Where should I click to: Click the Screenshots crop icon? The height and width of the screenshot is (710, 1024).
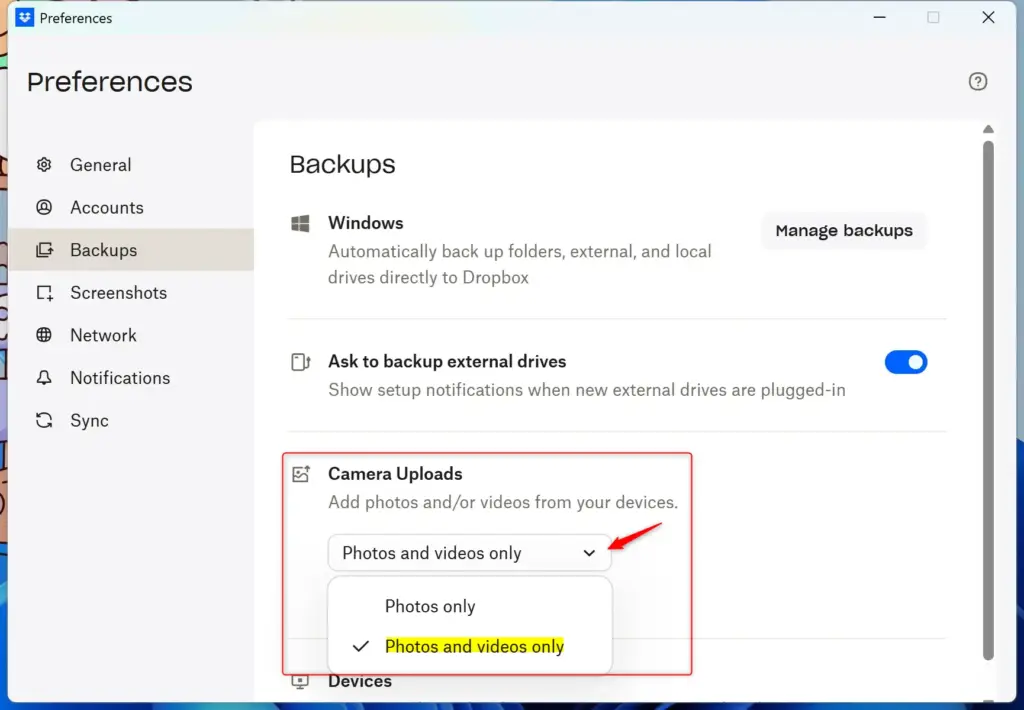(44, 293)
